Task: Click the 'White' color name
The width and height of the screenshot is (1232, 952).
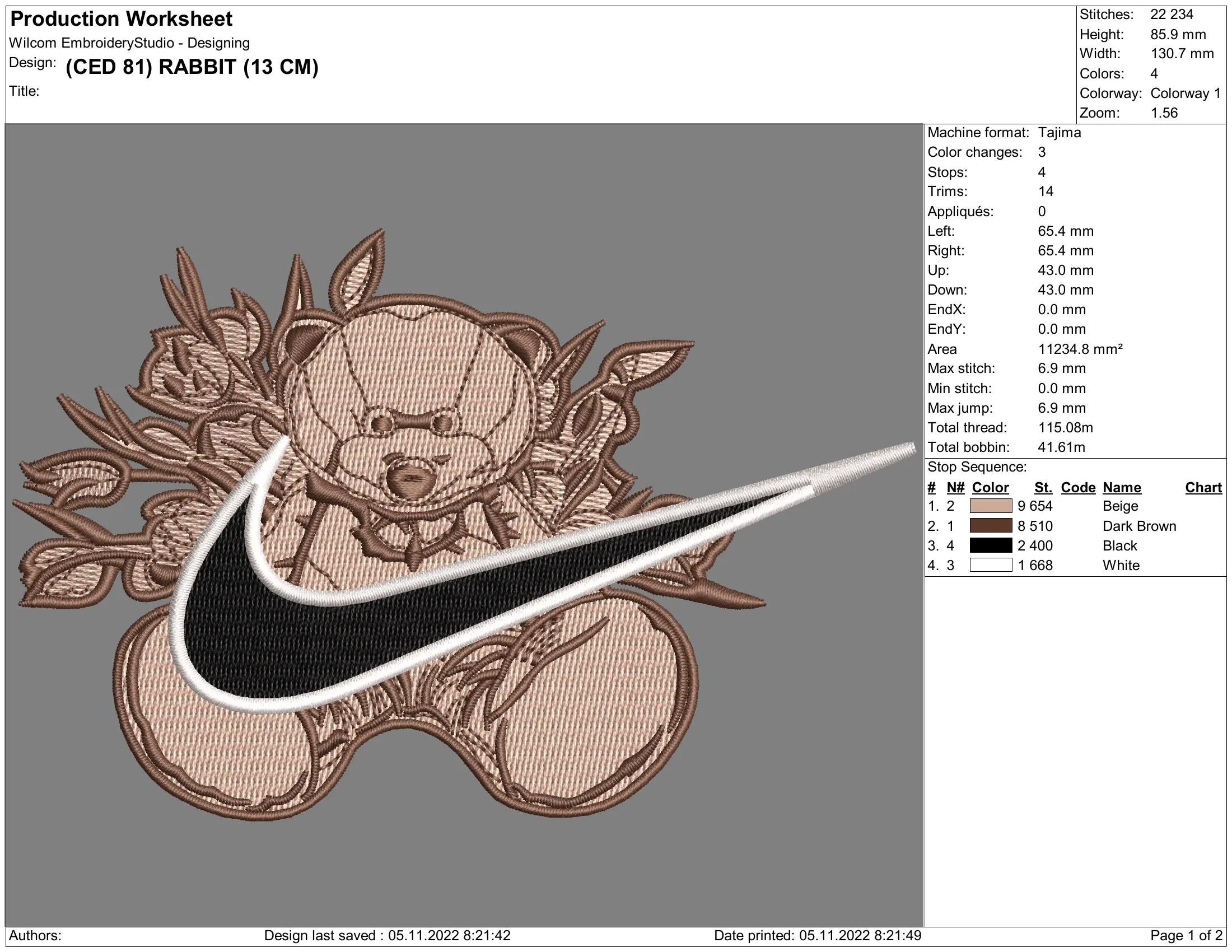Action: 1121,565
